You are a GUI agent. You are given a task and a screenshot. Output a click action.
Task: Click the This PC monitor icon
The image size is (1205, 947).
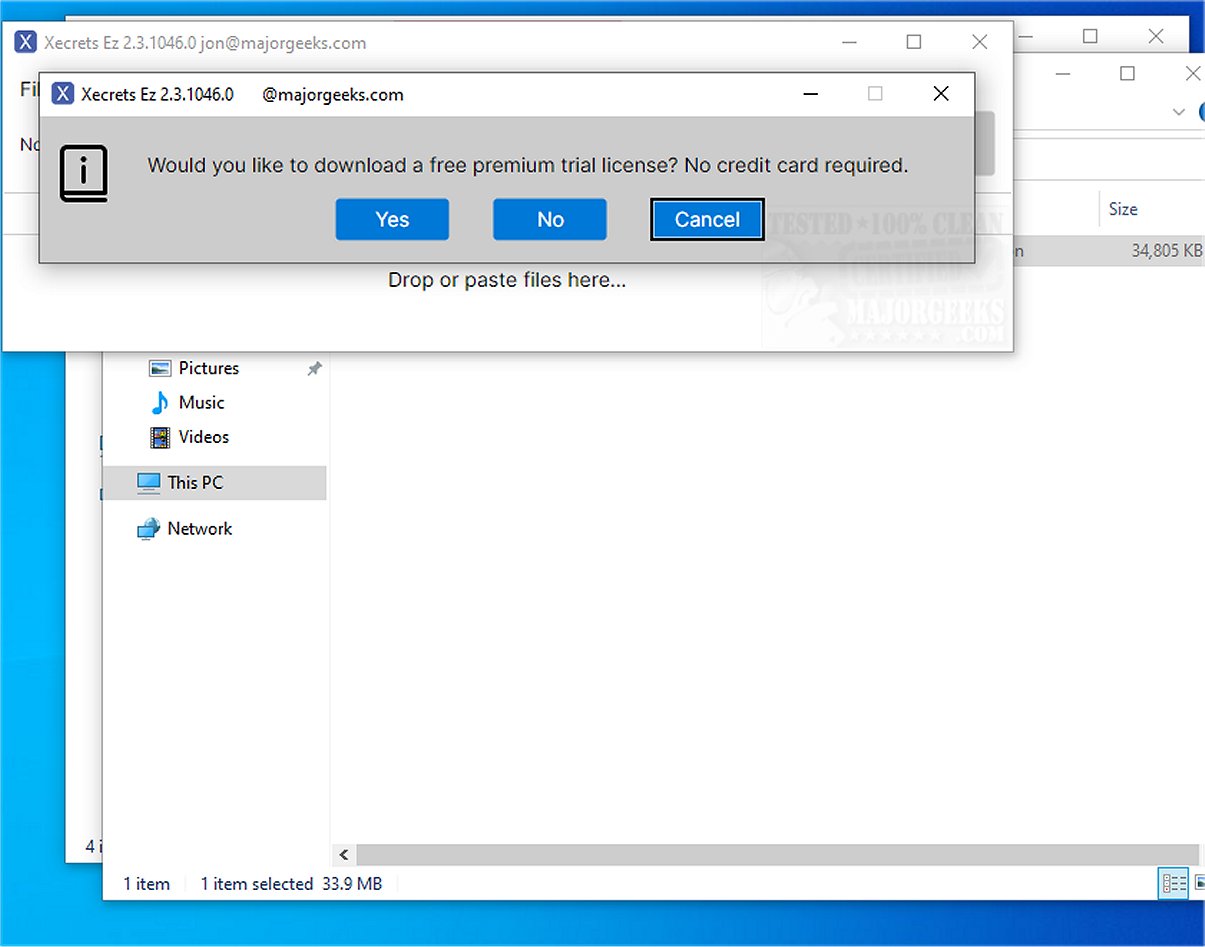click(148, 483)
